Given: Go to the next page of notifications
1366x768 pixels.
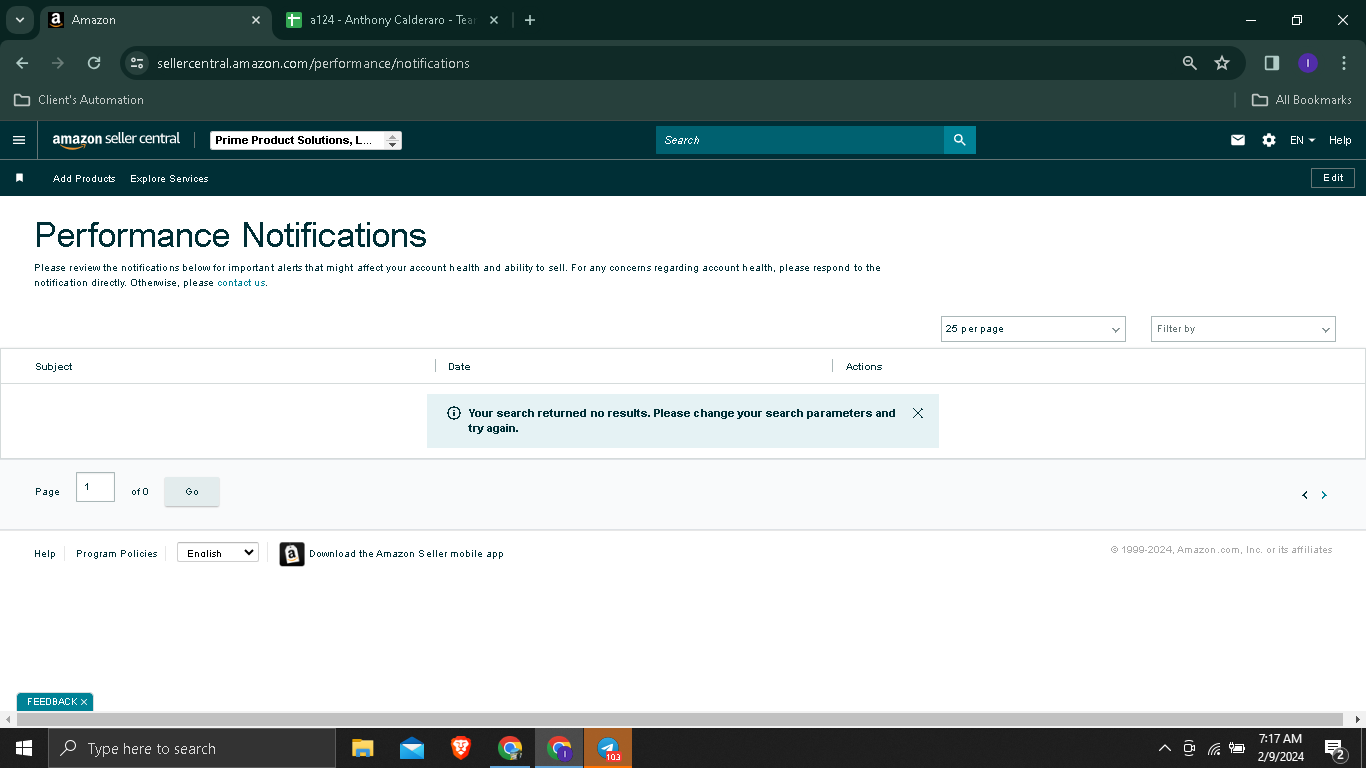Looking at the screenshot, I should pyautogui.click(x=1324, y=495).
